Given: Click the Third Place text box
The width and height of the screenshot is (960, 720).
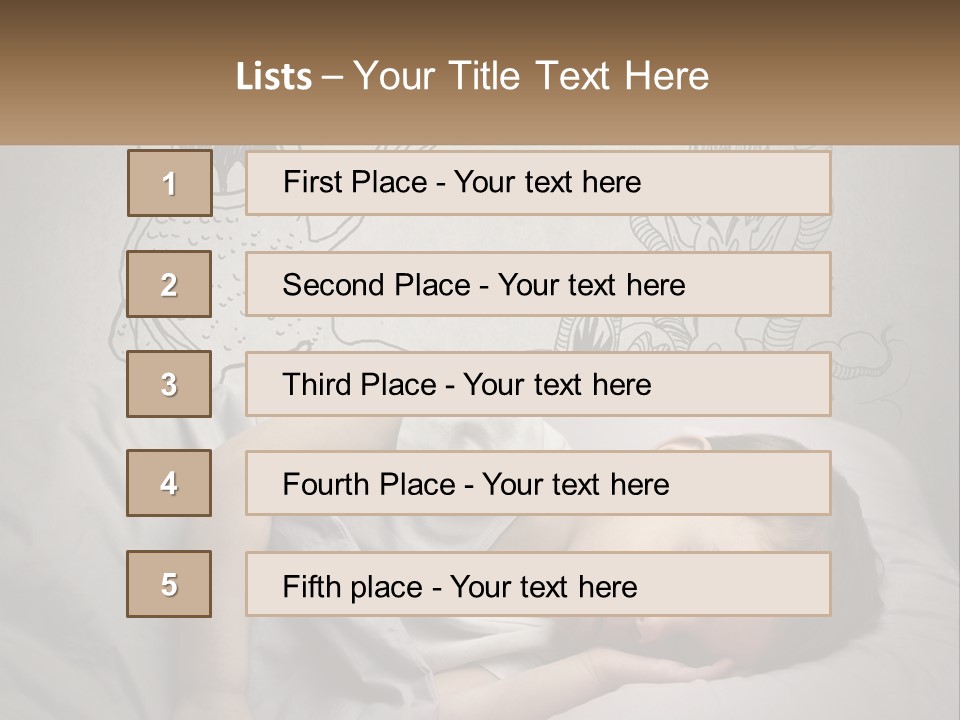Looking at the screenshot, I should click(x=538, y=384).
